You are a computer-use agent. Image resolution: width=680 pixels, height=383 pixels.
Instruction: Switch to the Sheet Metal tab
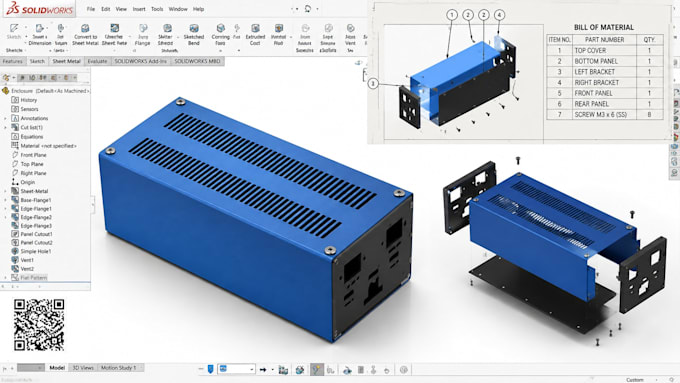(x=66, y=61)
